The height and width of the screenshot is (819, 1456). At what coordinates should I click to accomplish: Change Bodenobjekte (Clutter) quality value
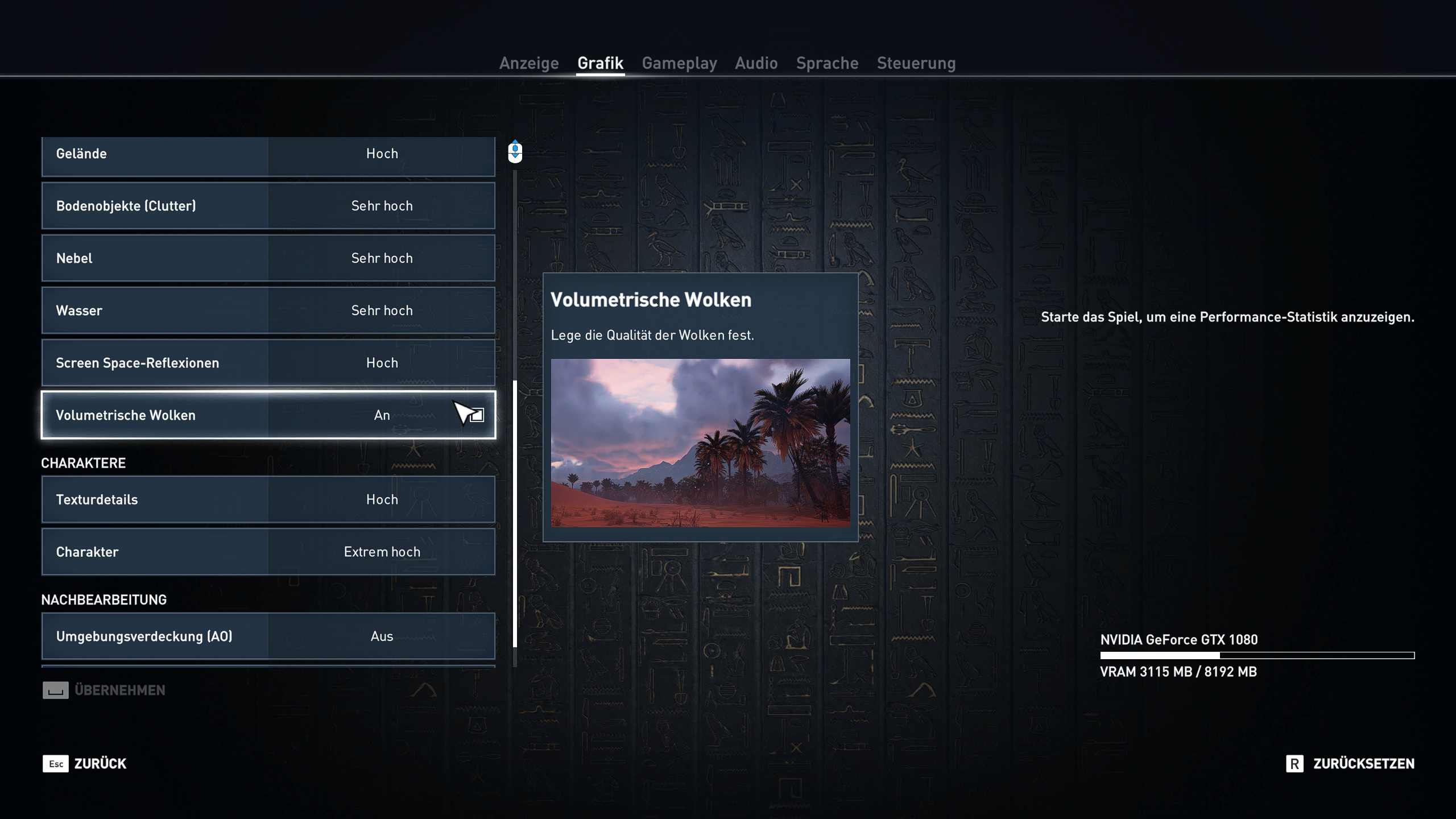click(382, 206)
